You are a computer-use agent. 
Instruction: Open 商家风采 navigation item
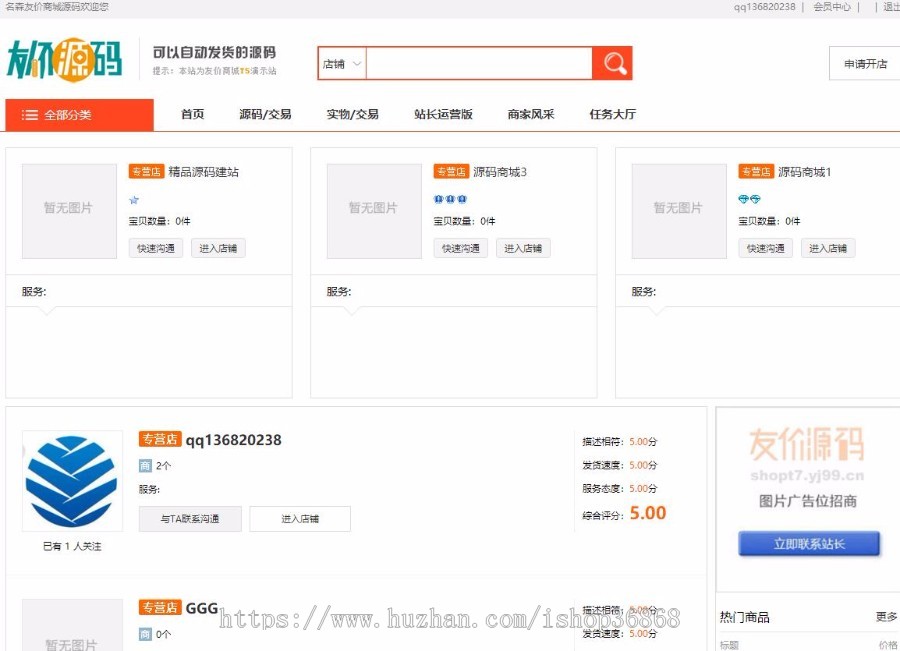pos(531,114)
